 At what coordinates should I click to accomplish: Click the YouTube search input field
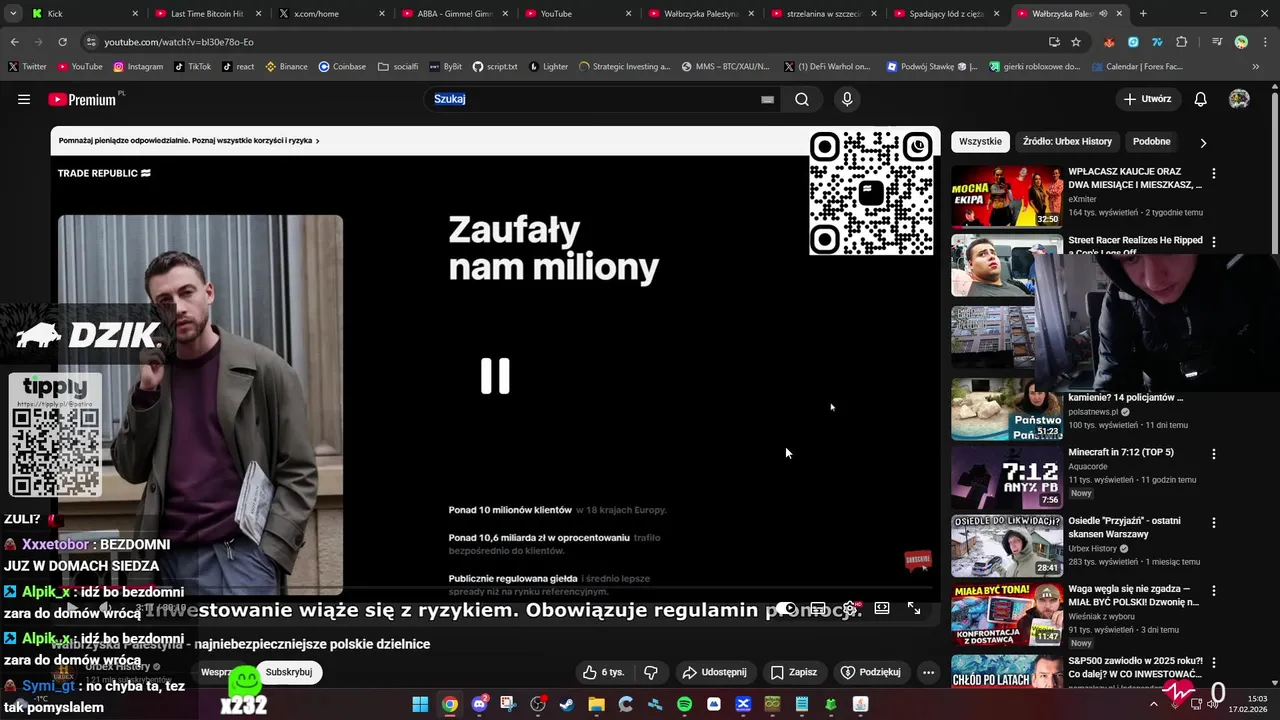[x=595, y=99]
